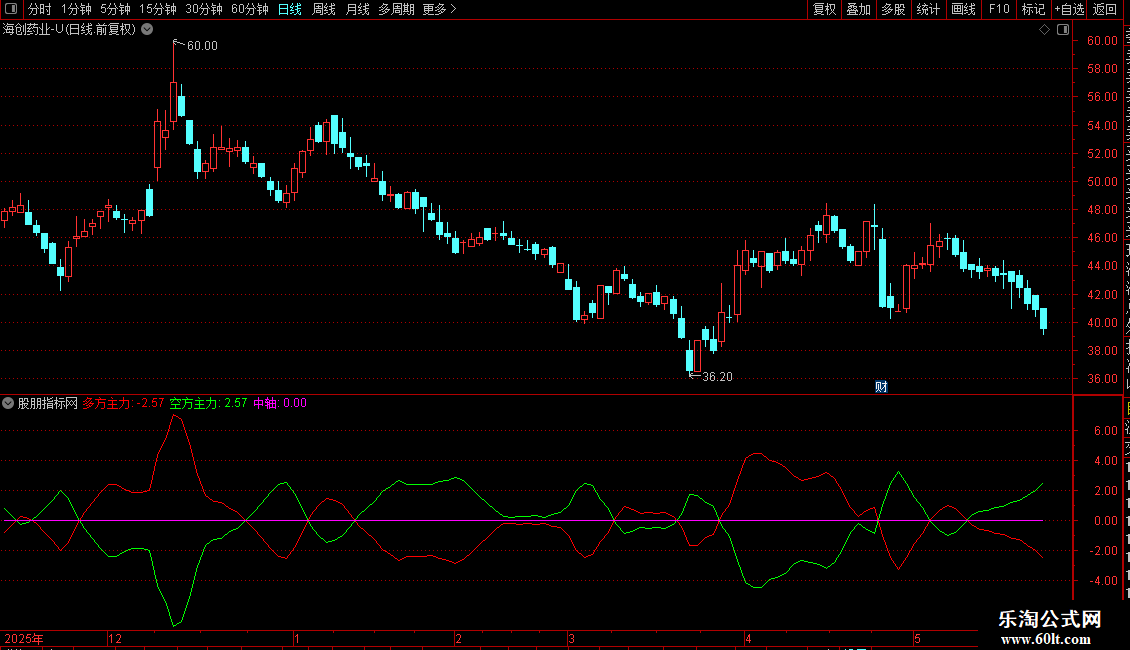Add stock via +自选 button

point(1069,9)
